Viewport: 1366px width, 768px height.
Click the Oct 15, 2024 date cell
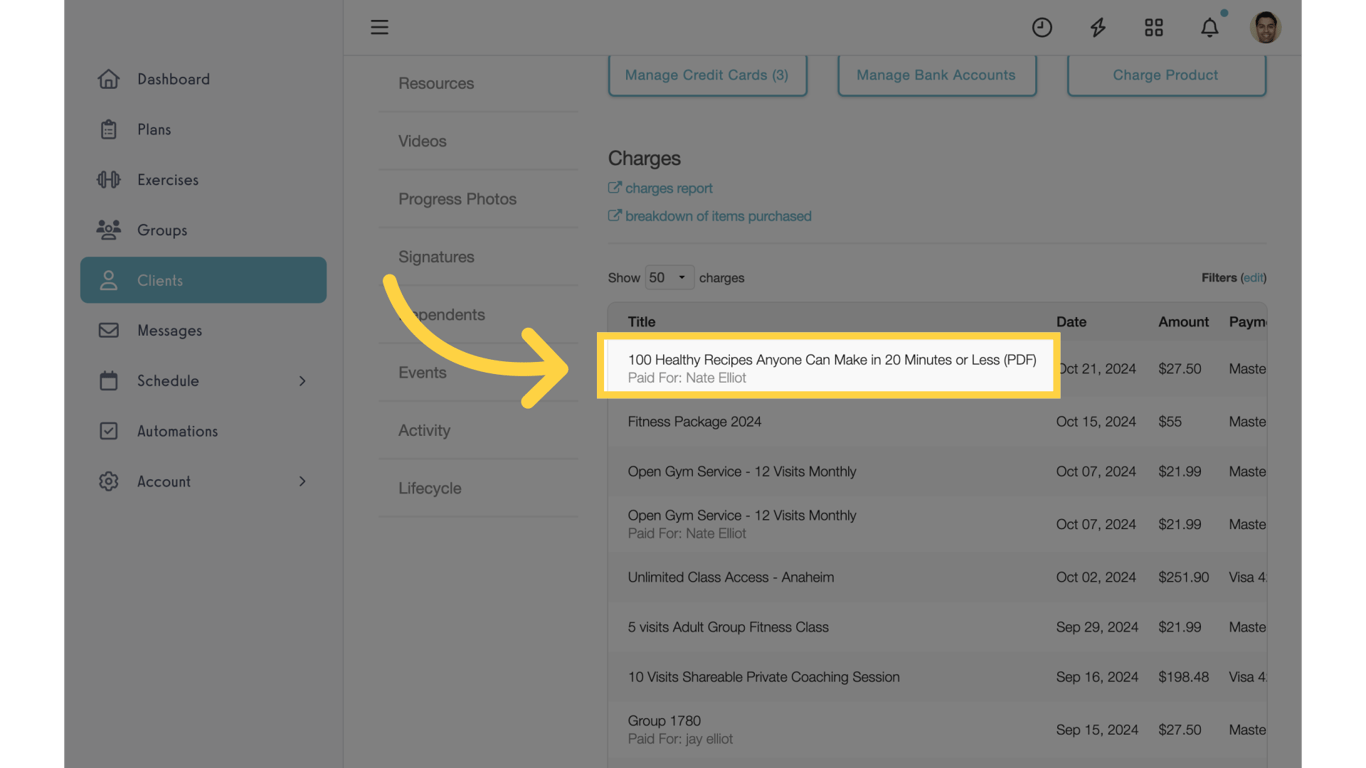tap(1096, 422)
